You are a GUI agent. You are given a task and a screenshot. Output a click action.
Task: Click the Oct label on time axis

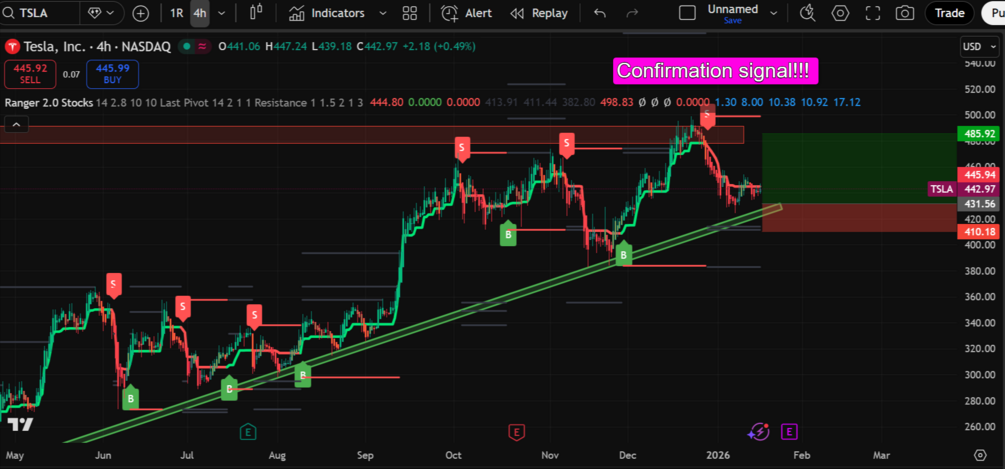453,455
